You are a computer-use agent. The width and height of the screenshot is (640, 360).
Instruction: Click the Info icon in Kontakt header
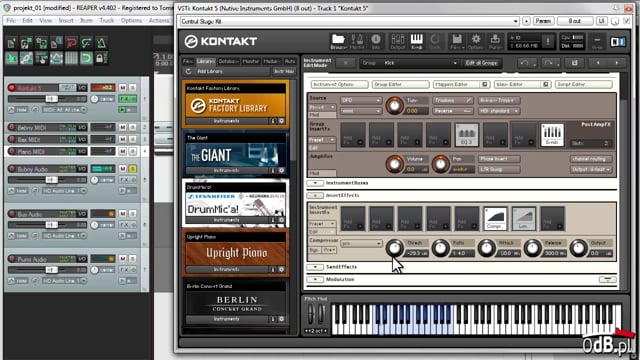coord(376,40)
